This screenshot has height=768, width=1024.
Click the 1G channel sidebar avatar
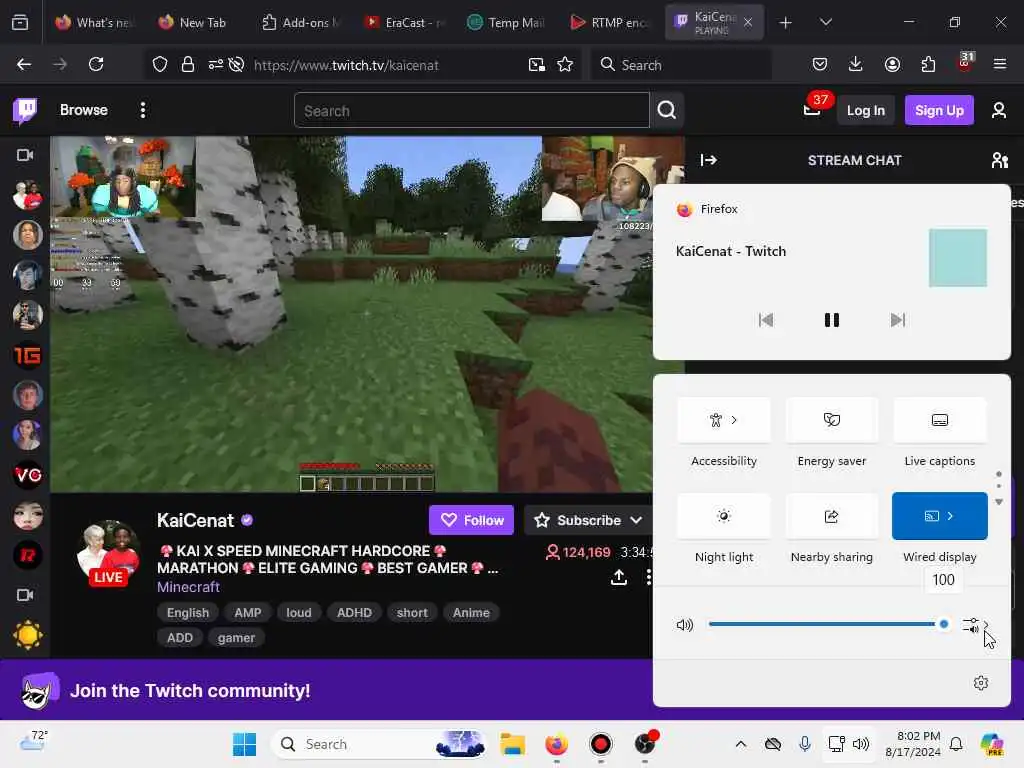point(27,355)
